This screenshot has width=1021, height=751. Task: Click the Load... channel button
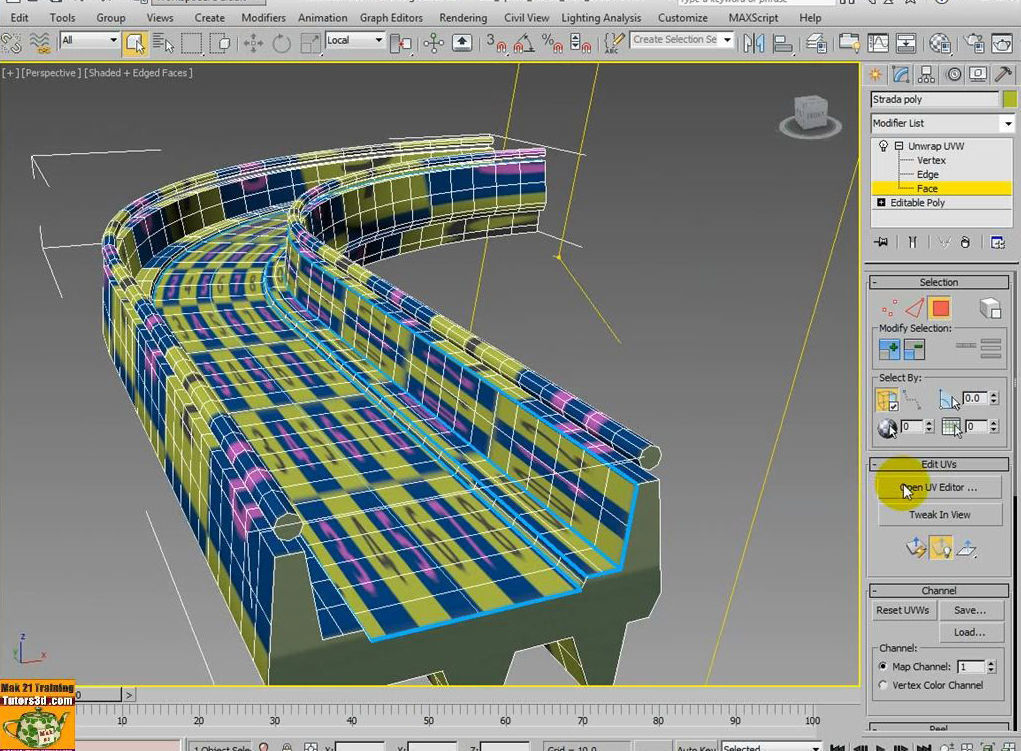pyautogui.click(x=970, y=632)
